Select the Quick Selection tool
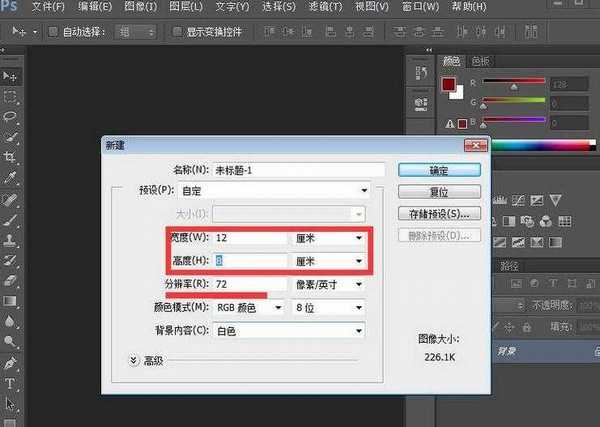The width and height of the screenshot is (600, 427). click(10, 137)
